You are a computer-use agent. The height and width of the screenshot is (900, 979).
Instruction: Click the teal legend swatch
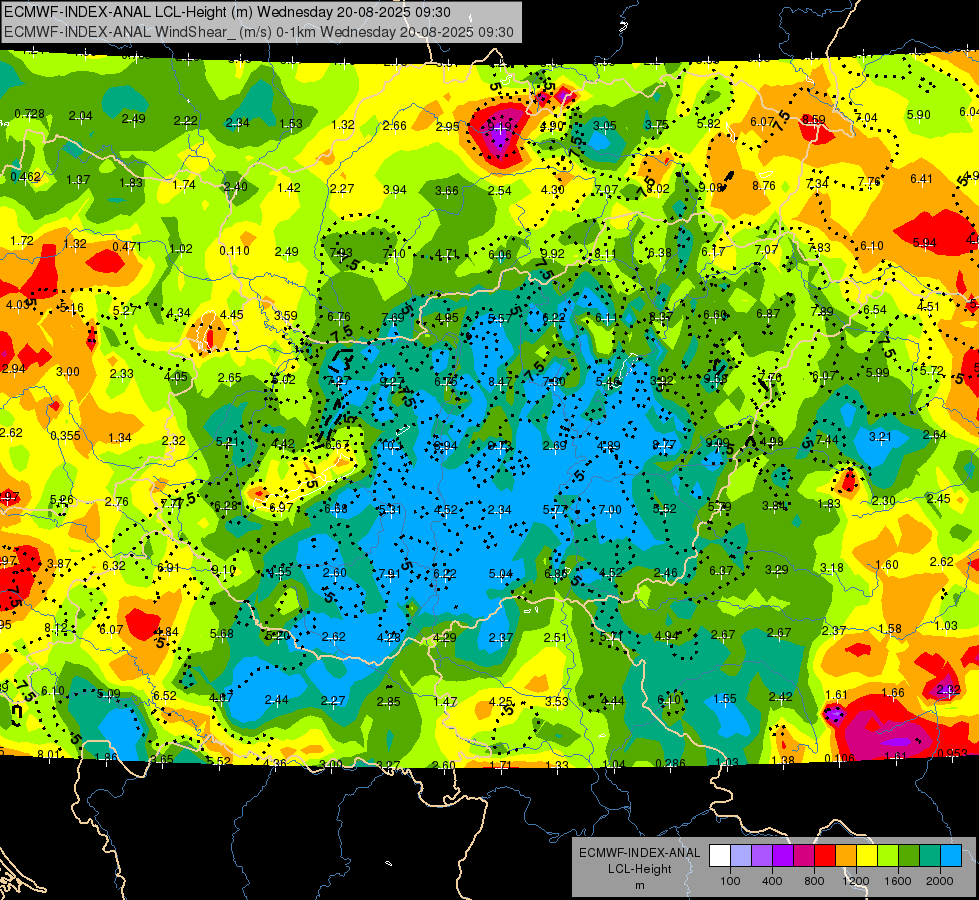tap(929, 855)
